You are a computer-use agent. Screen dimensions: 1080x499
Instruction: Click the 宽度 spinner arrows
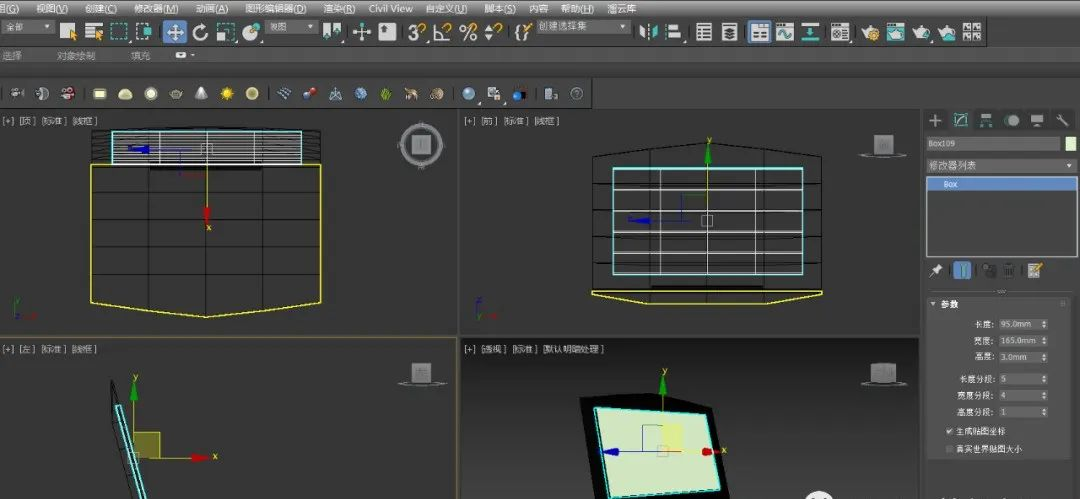coord(1044,340)
